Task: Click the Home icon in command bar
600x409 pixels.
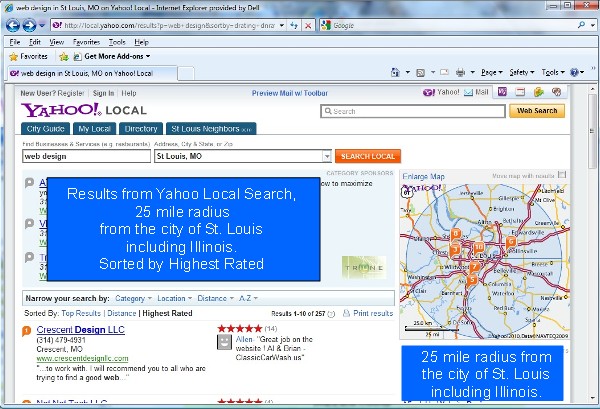Action: pyautogui.click(x=396, y=73)
